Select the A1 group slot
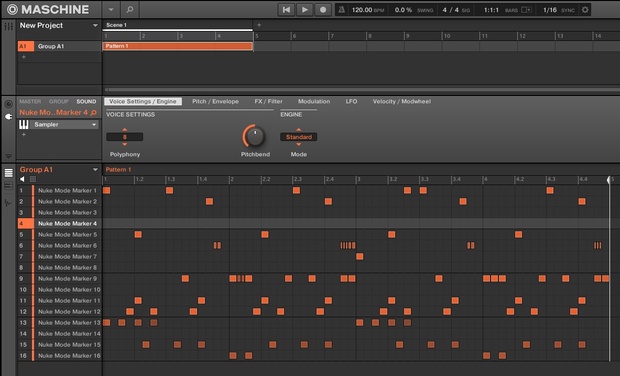Image resolution: width=620 pixels, height=376 pixels. click(x=26, y=46)
